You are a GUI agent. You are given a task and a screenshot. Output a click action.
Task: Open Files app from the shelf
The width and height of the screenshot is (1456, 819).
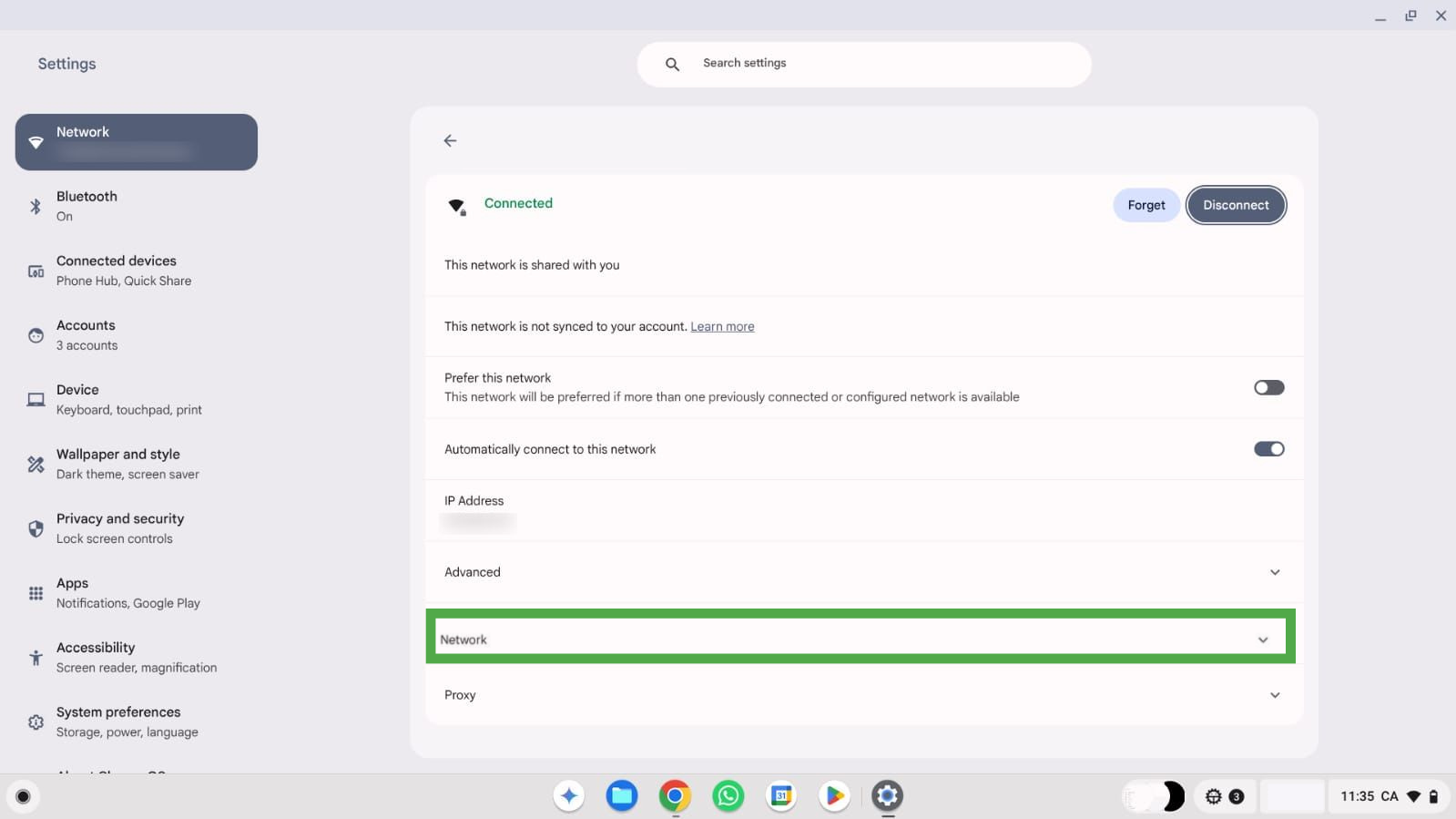[x=622, y=796]
